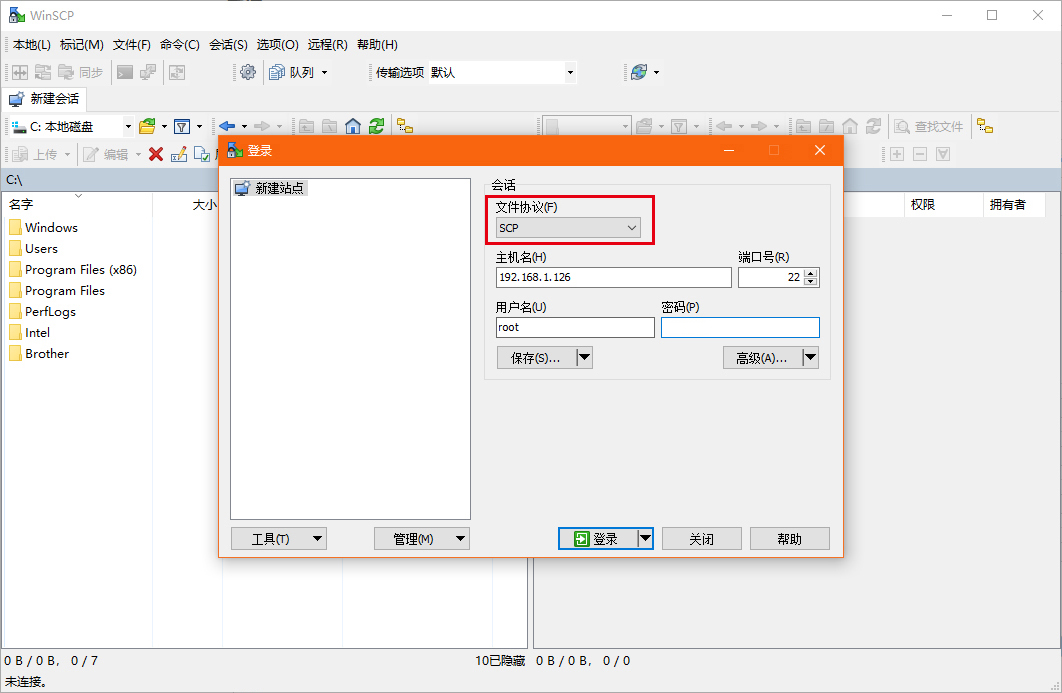Image resolution: width=1062 pixels, height=693 pixels.
Task: Click the red X delete icon
Action: (156, 154)
